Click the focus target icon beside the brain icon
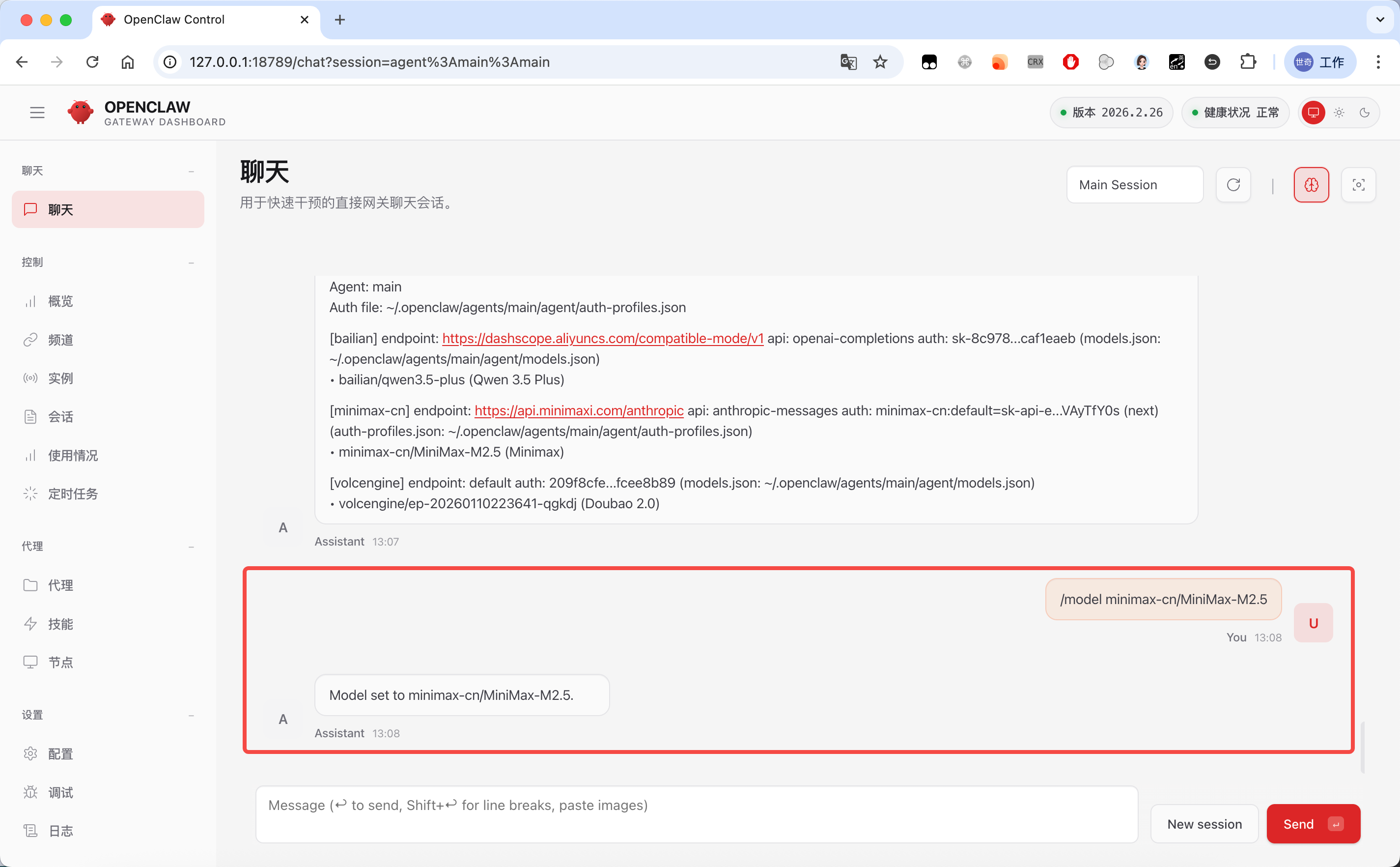Screen dimensions: 1400x867 coord(1358,185)
